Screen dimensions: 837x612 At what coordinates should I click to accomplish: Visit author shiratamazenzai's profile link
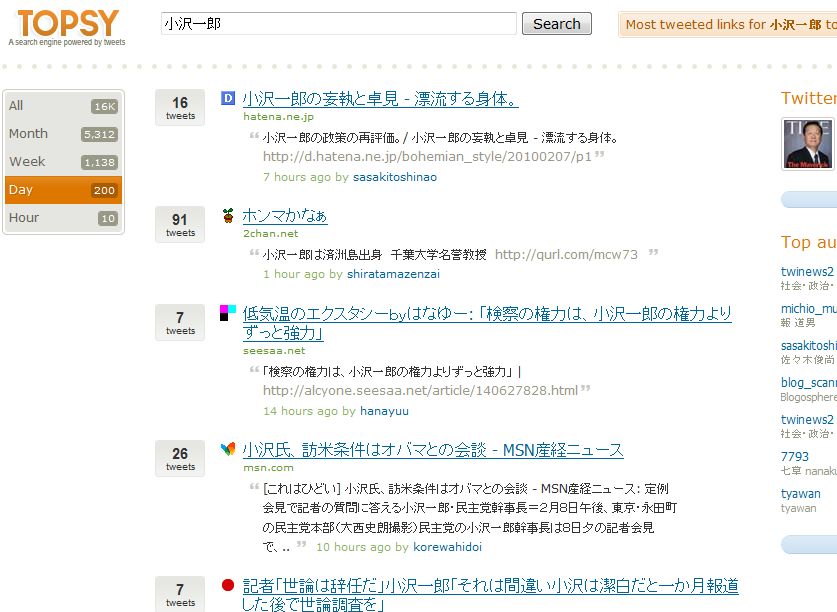tap(393, 274)
